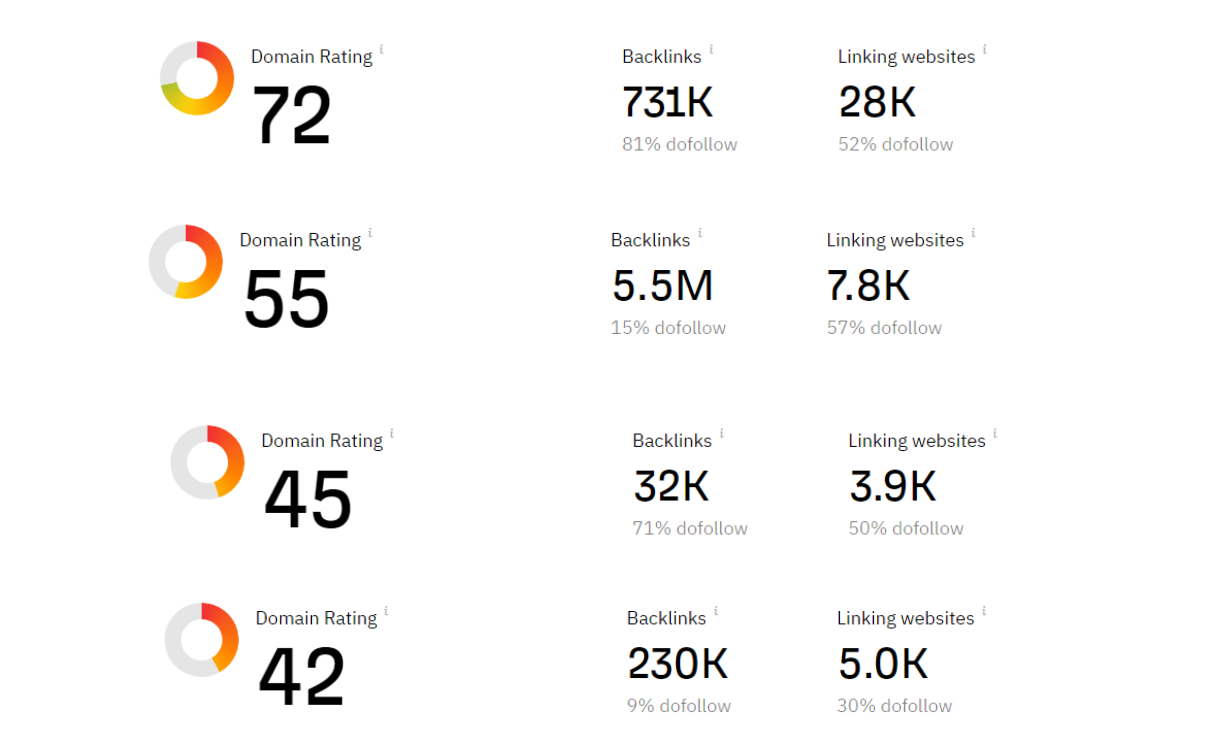The width and height of the screenshot is (1232, 751).
Task: Click info icon next to Backlinks 230K
Action: pyautogui.click(x=716, y=611)
